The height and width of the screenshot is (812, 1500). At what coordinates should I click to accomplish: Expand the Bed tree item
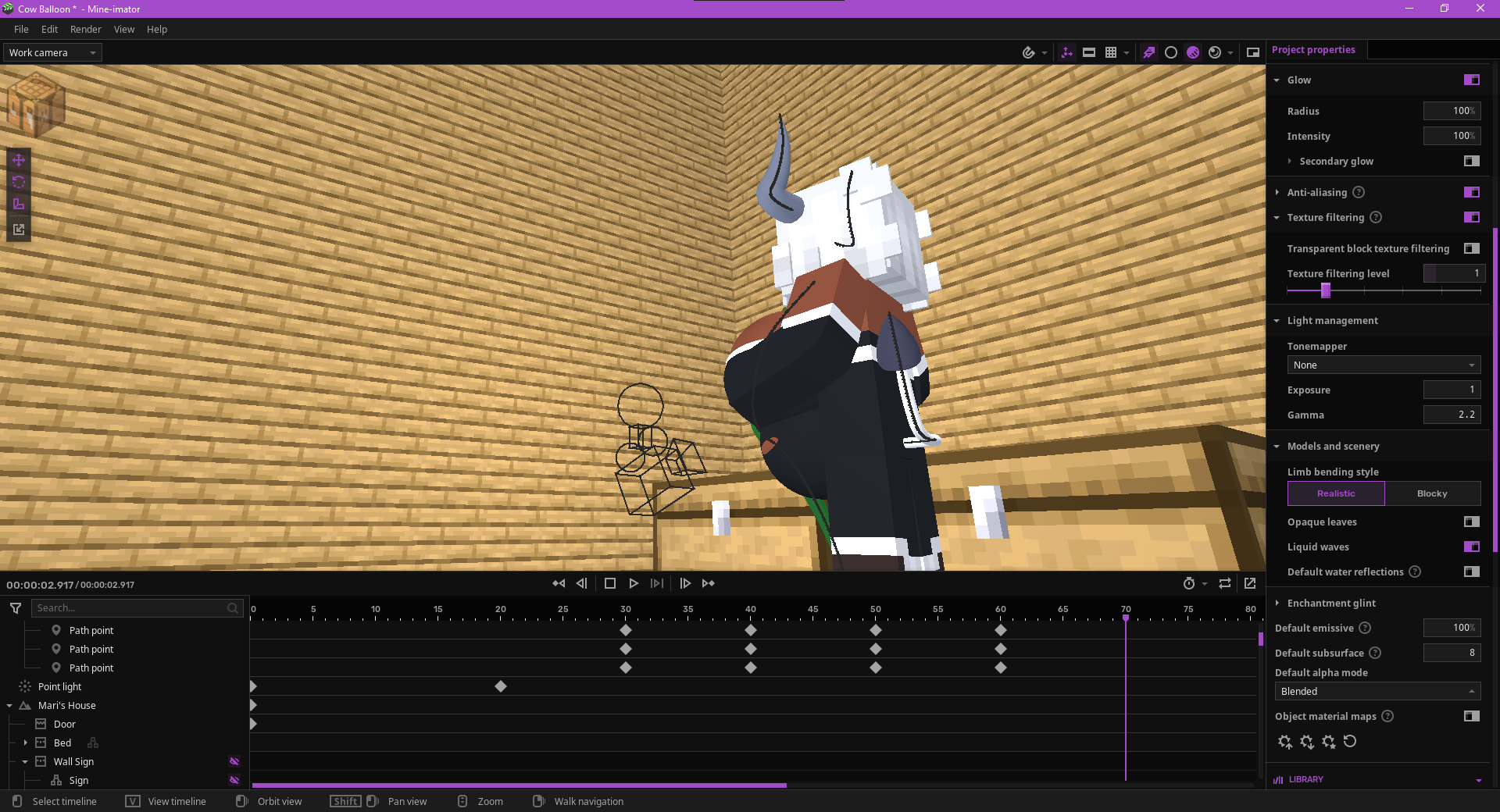coord(25,743)
